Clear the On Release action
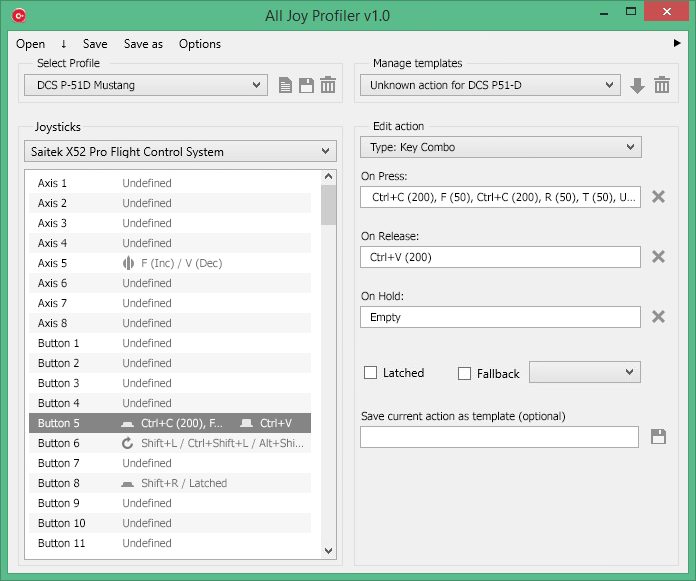The width and height of the screenshot is (696, 581). coord(658,257)
